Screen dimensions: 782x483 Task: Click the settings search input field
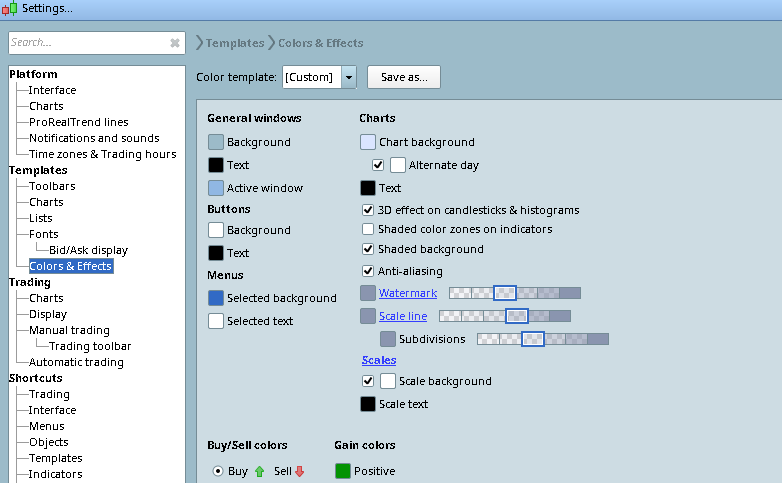pos(85,43)
